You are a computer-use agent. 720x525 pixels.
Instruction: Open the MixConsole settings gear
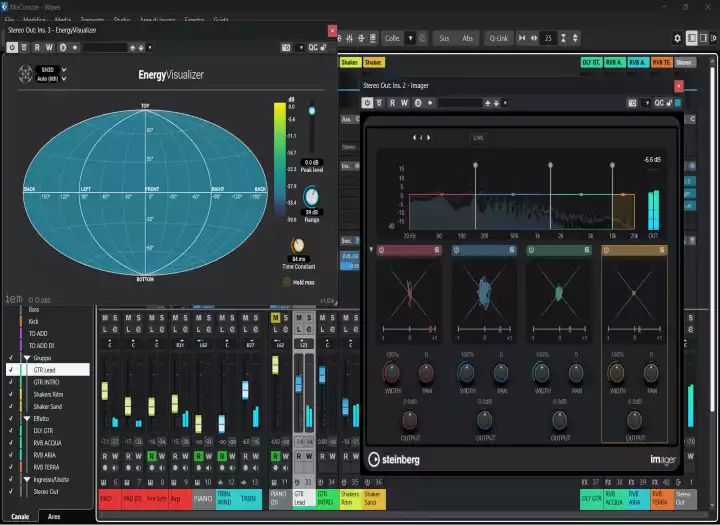click(x=677, y=38)
